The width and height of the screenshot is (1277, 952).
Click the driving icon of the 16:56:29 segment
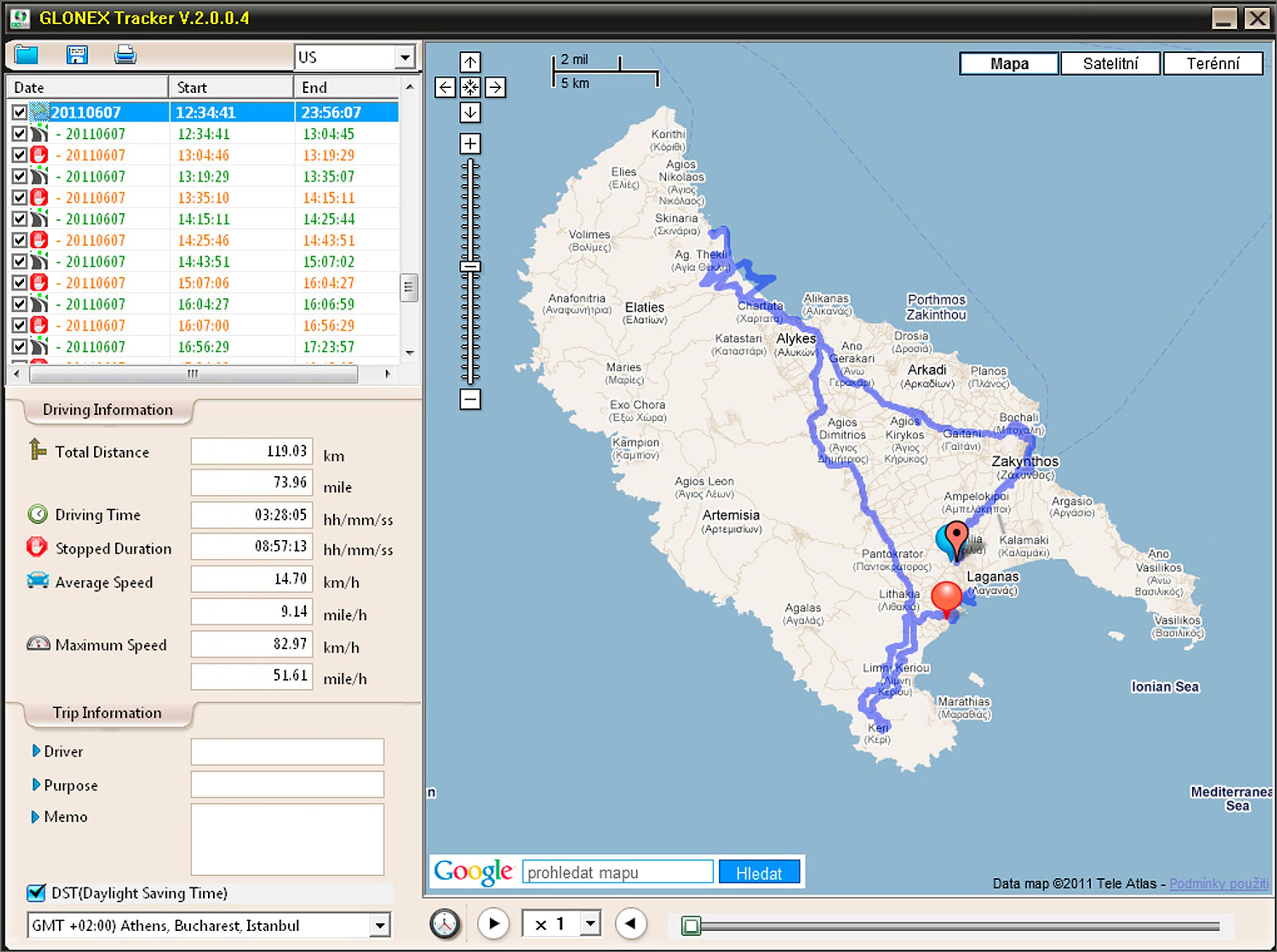click(x=39, y=346)
